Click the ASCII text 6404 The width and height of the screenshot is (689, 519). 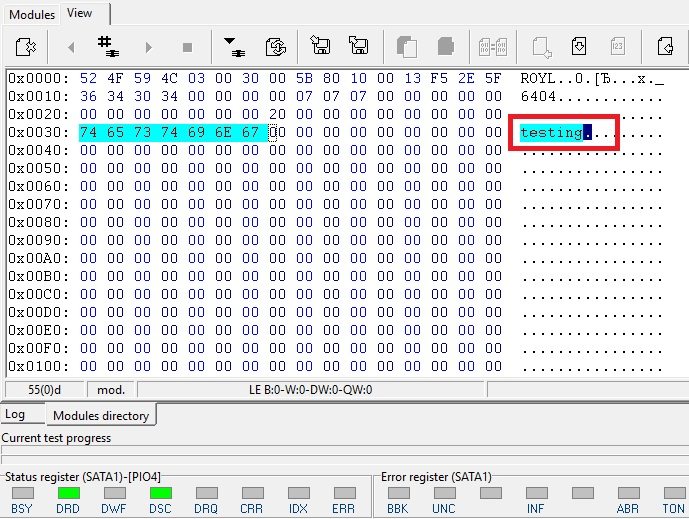[x=538, y=97]
